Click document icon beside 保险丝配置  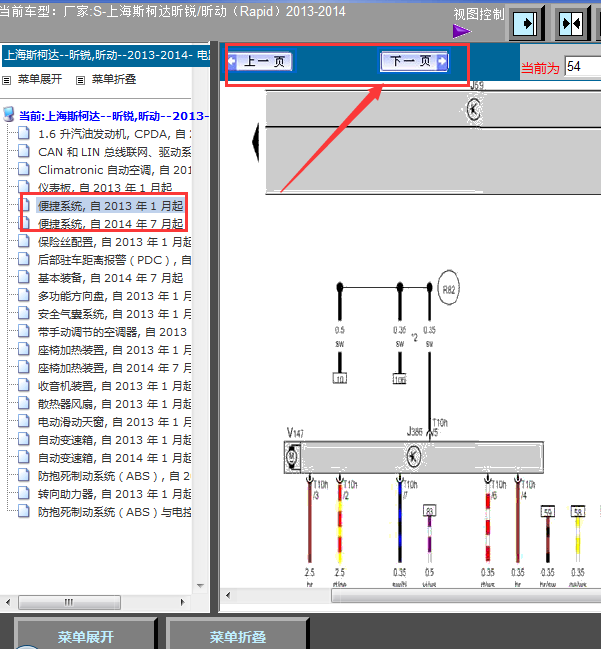coord(24,241)
